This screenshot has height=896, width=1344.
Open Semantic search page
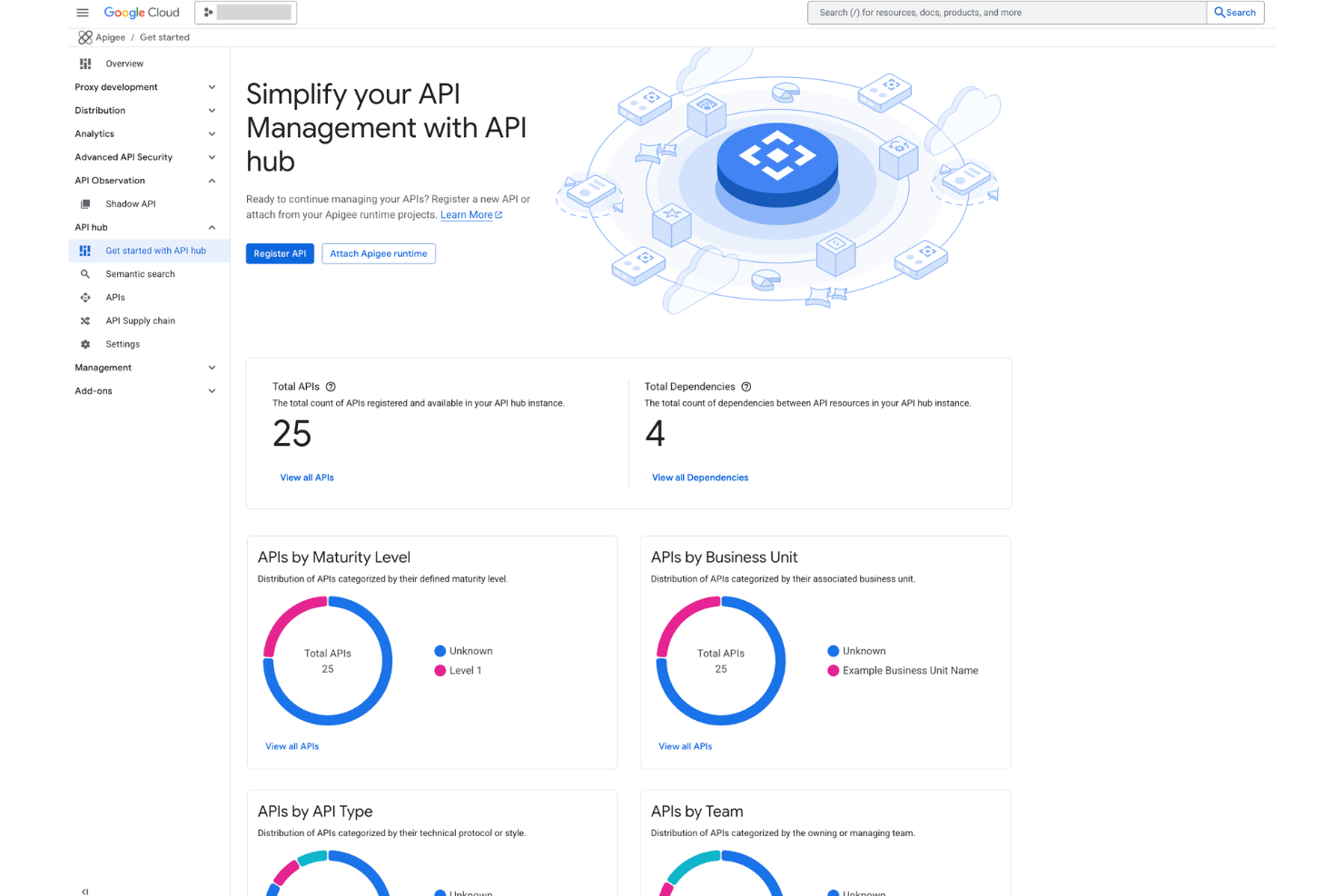[x=140, y=274]
